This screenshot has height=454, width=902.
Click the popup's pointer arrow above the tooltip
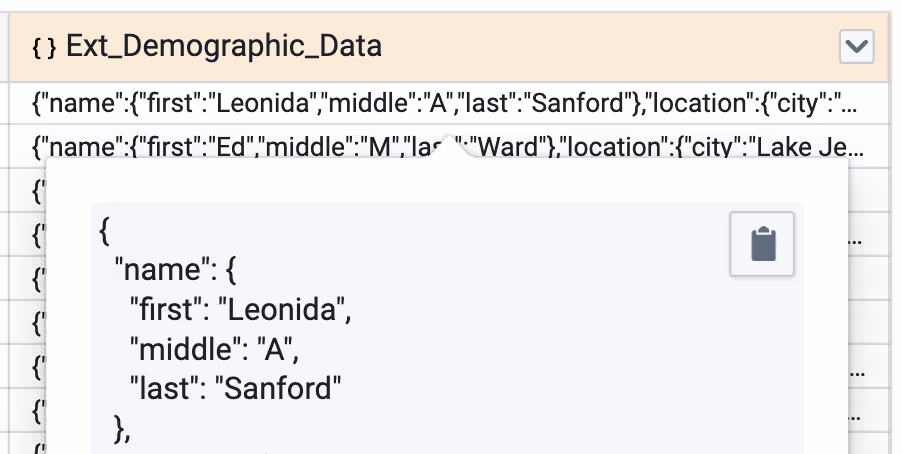click(452, 148)
